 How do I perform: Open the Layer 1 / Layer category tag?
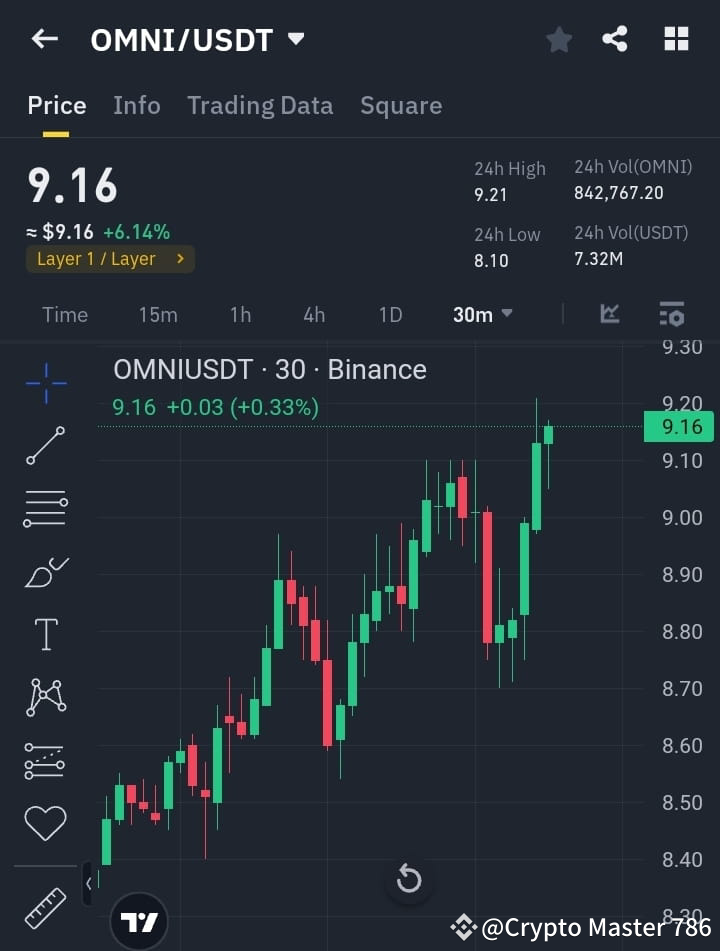110,259
